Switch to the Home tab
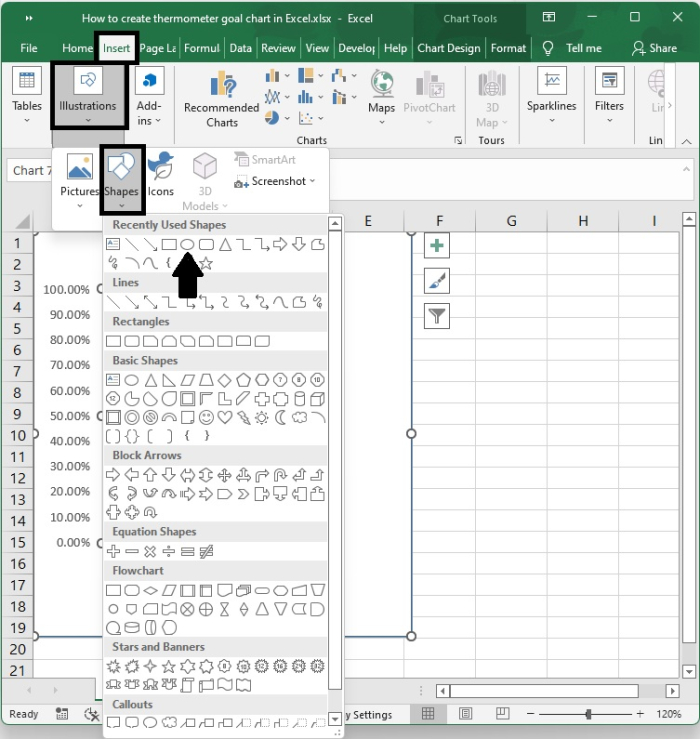Screen dimensions: 700x739 tap(77, 48)
